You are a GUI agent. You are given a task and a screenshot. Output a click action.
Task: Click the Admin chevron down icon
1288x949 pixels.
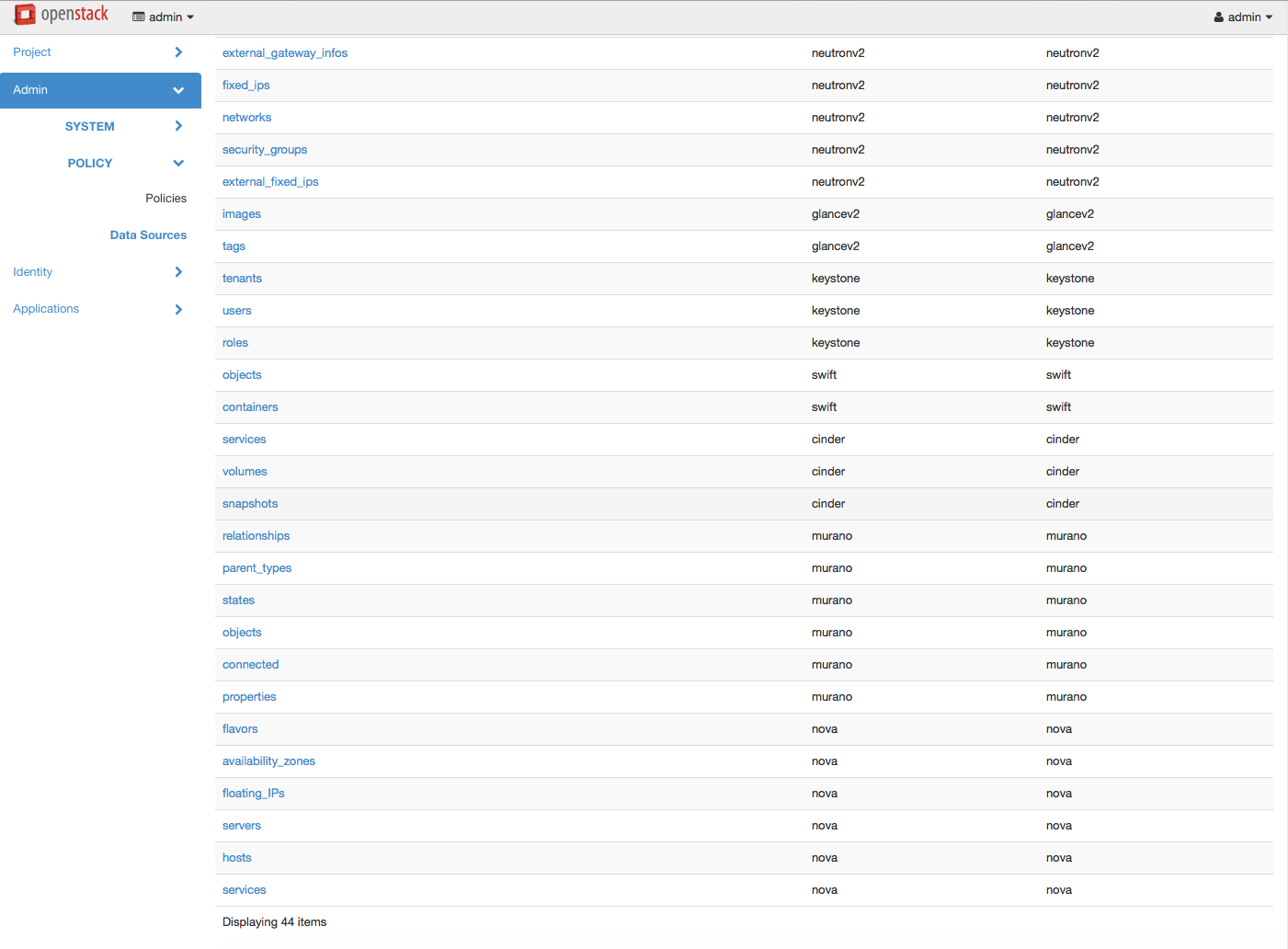(178, 90)
